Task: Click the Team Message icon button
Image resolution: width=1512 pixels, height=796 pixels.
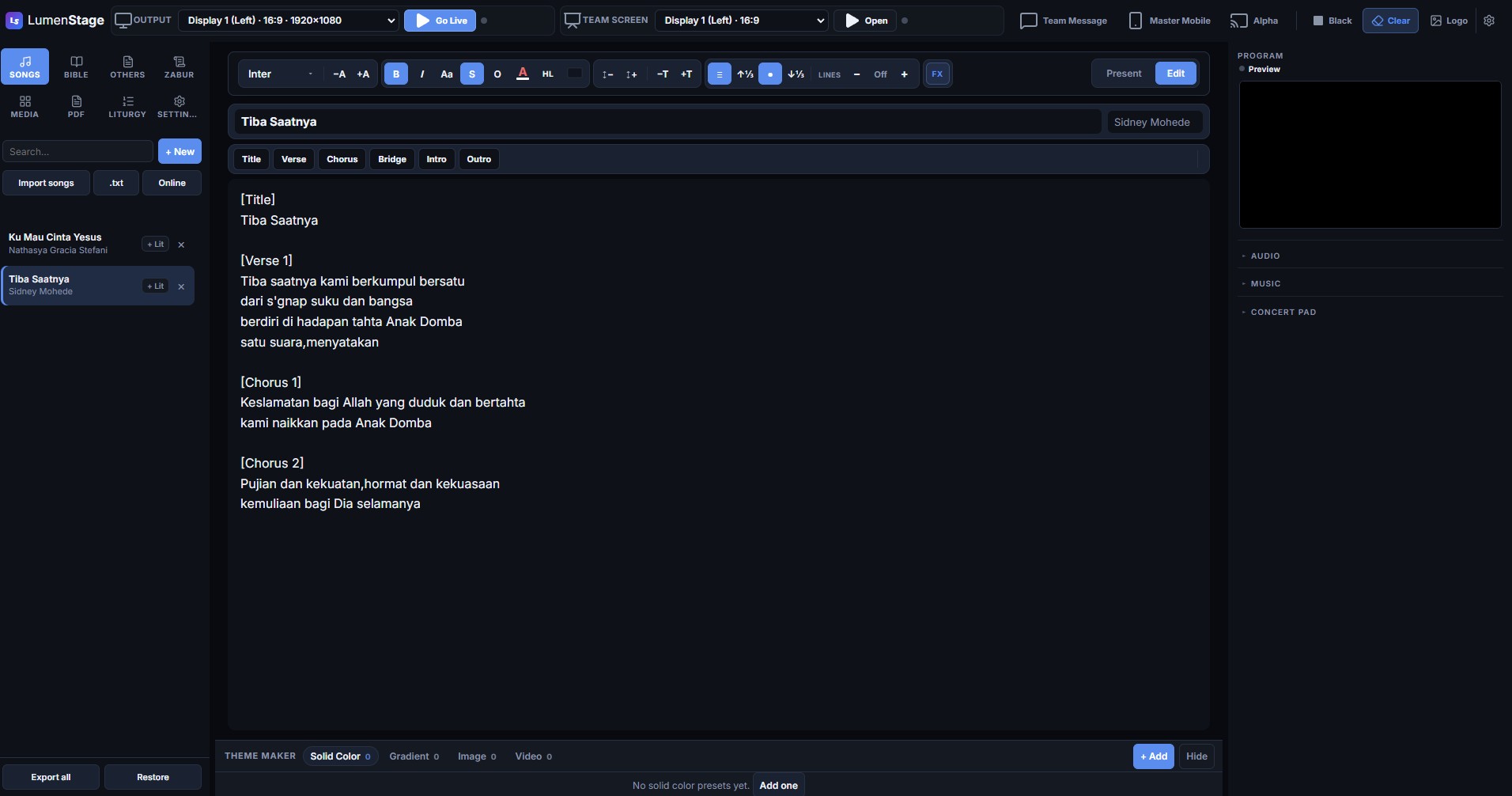Action: pyautogui.click(x=1064, y=21)
